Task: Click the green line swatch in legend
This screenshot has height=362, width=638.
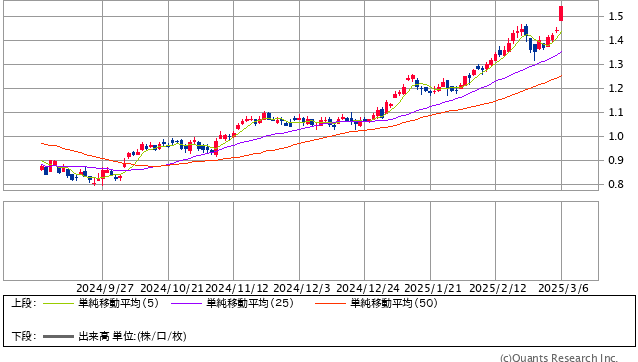Action: point(59,303)
